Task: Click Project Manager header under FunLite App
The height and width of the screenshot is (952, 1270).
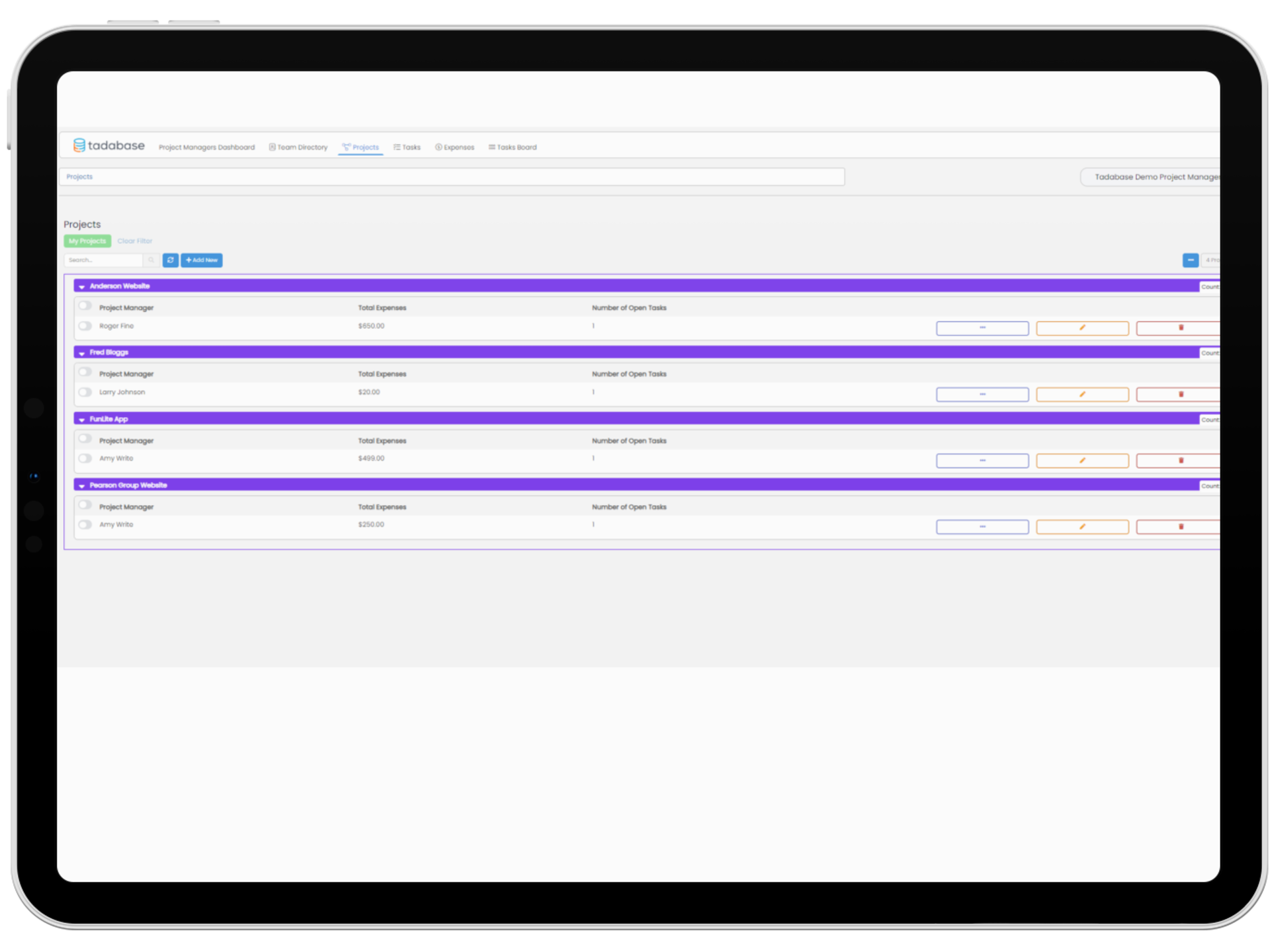Action: 126,441
